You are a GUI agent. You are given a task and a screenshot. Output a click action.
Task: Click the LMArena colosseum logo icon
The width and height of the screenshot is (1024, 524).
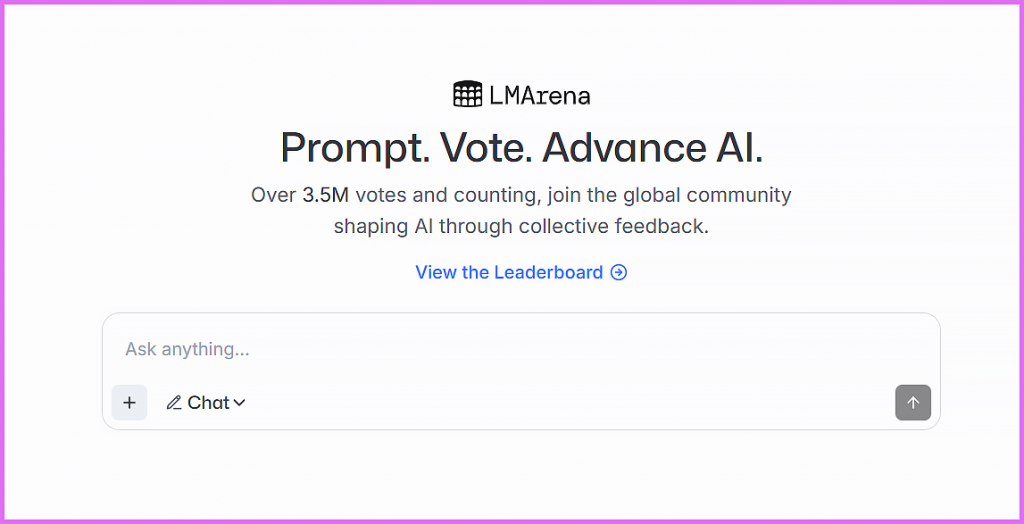click(468, 95)
